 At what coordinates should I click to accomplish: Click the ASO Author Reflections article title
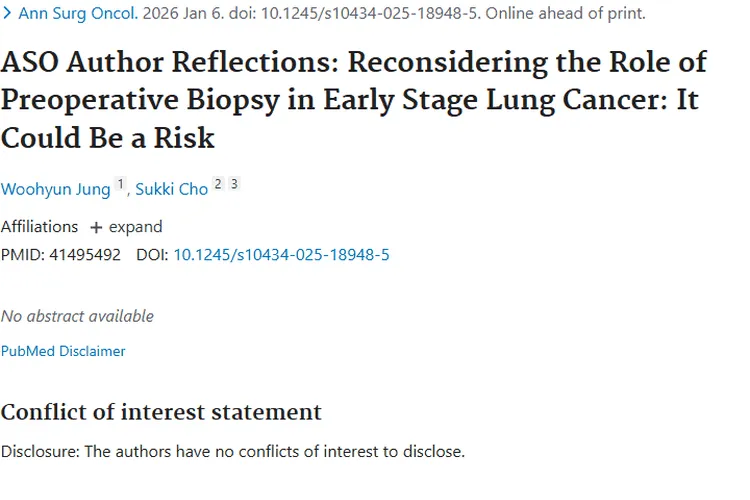354,98
